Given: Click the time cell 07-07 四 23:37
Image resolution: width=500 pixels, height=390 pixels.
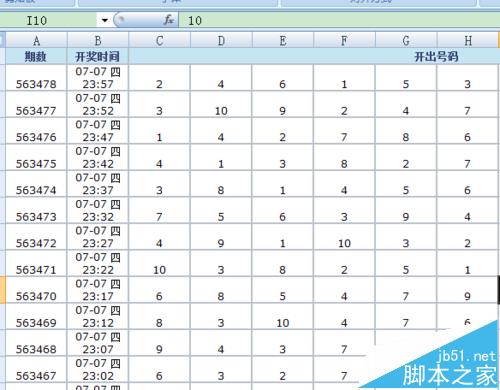Looking at the screenshot, I should [98, 184].
